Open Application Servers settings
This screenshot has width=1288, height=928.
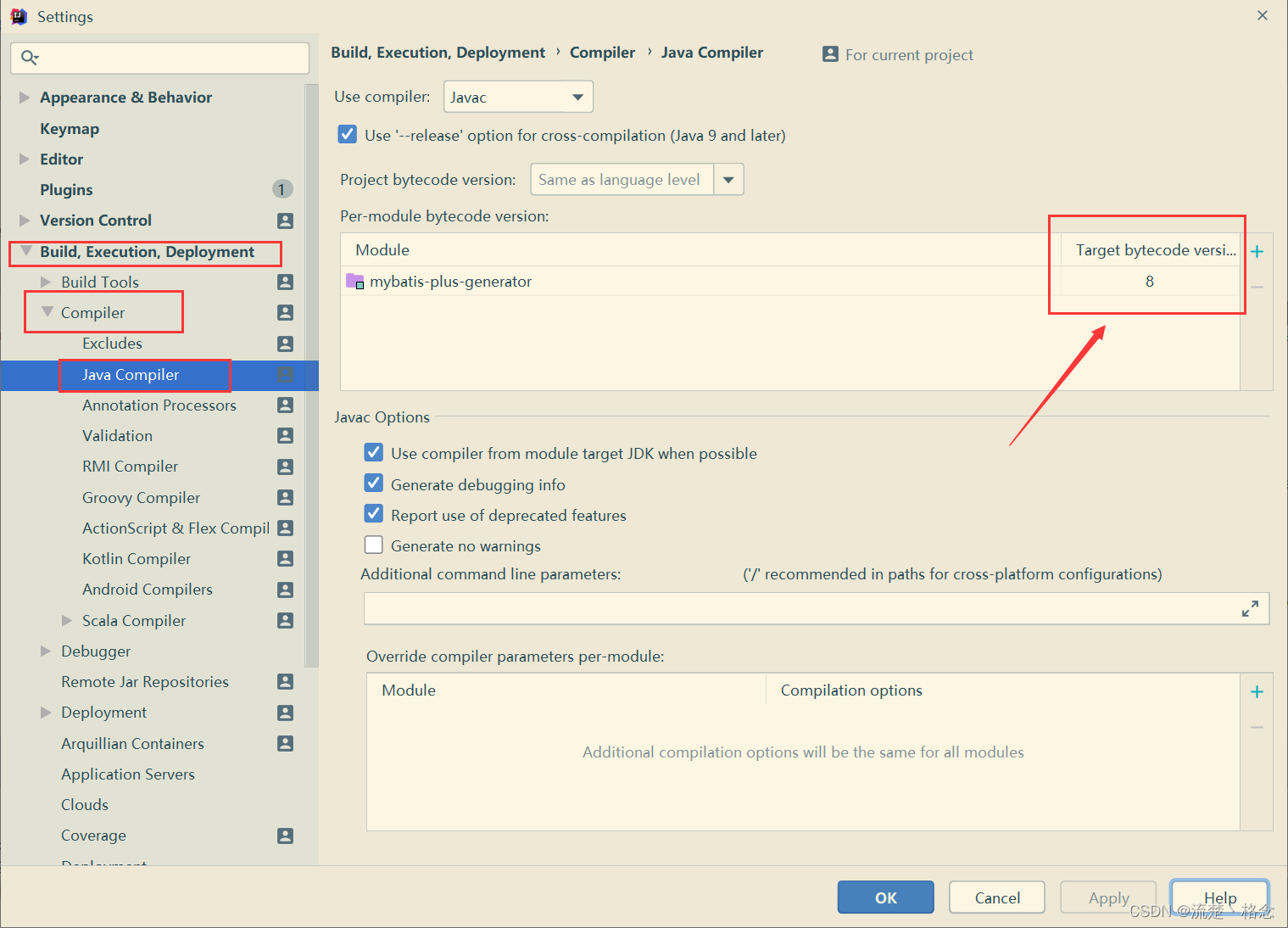coord(128,774)
